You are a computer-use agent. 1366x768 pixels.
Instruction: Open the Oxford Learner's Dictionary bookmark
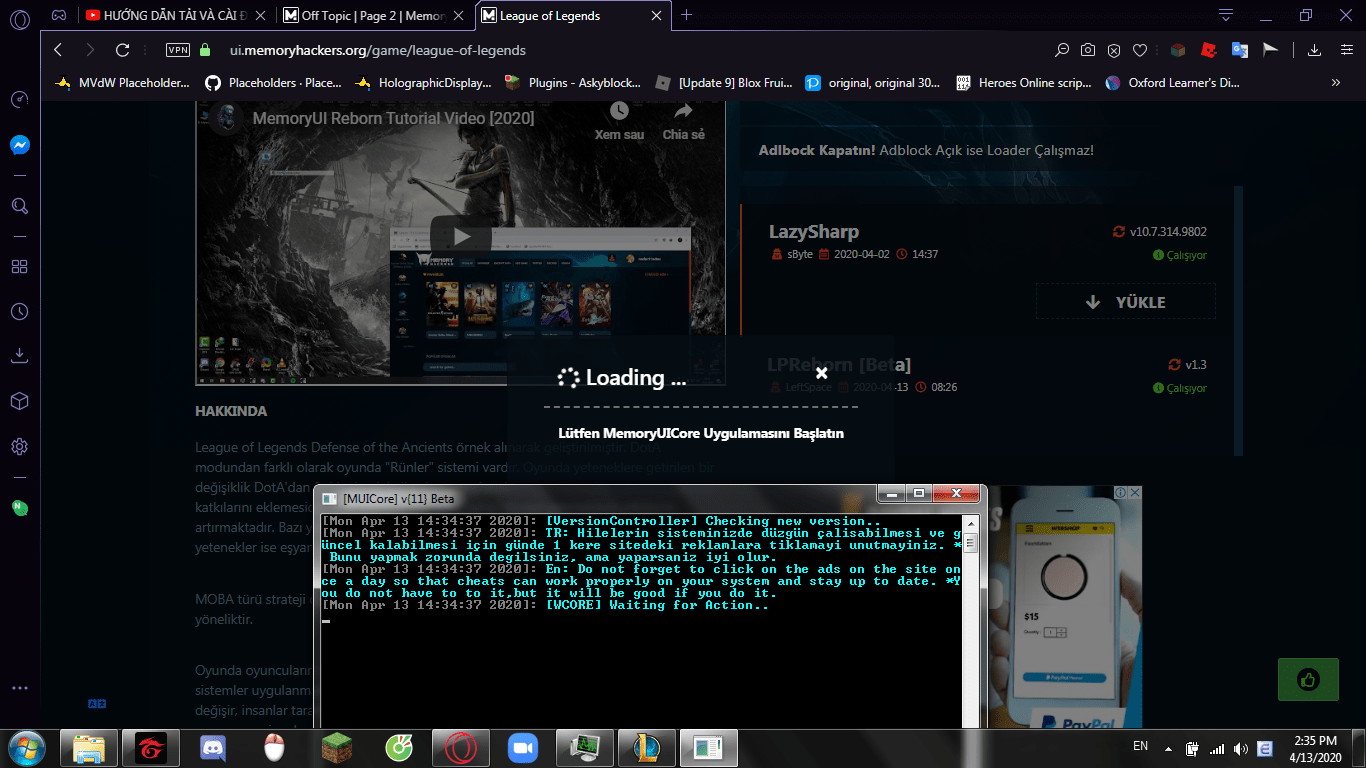coord(1173,83)
